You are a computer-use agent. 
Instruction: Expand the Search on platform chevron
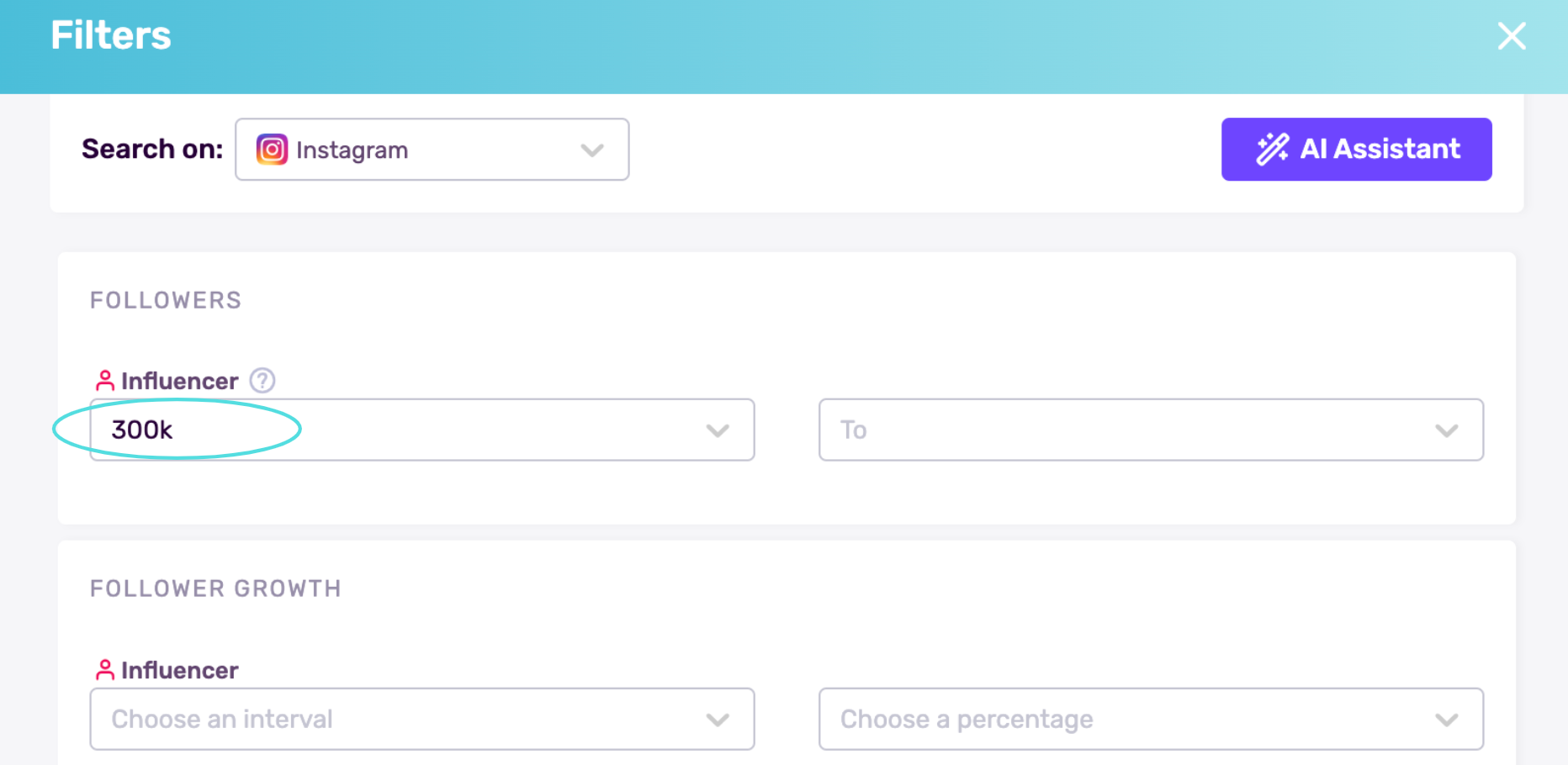(592, 150)
